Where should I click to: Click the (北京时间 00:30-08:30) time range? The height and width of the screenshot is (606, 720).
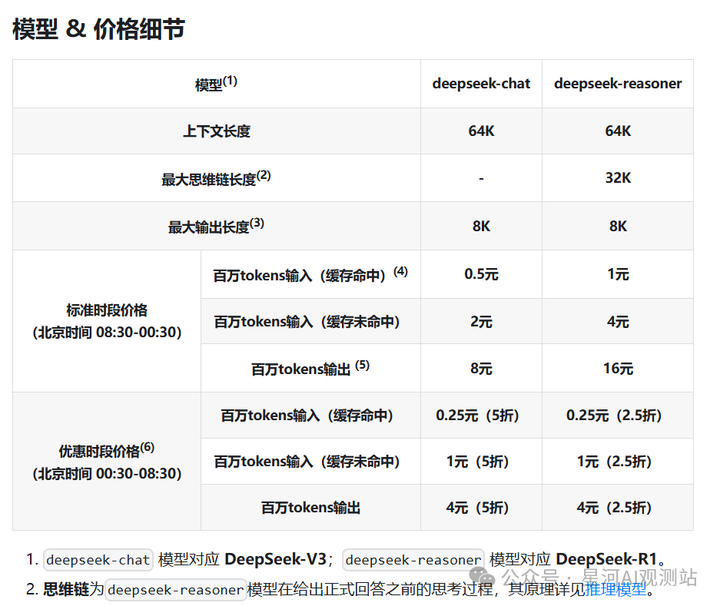click(x=107, y=474)
